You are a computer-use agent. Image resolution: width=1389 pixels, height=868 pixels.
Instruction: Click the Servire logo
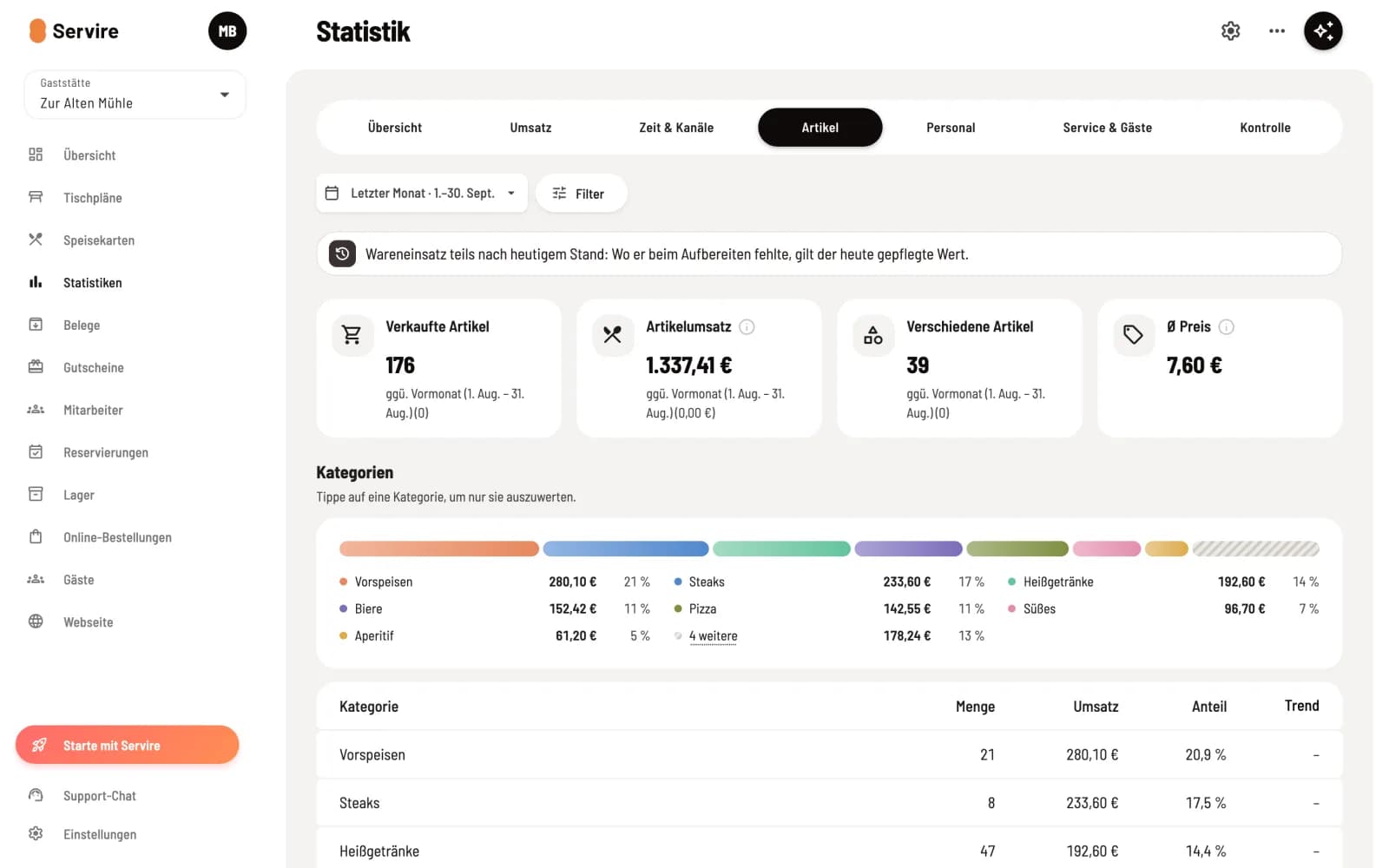click(x=74, y=31)
